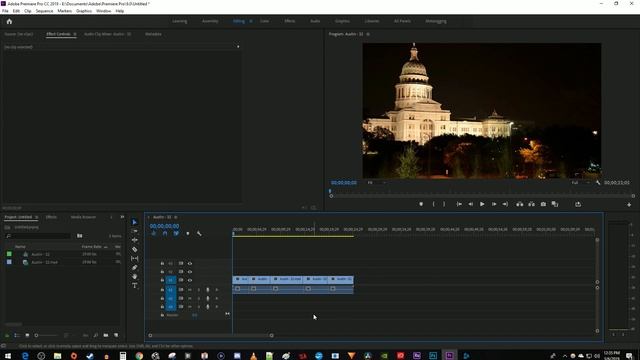Click Mark In bracket button

point(433,204)
